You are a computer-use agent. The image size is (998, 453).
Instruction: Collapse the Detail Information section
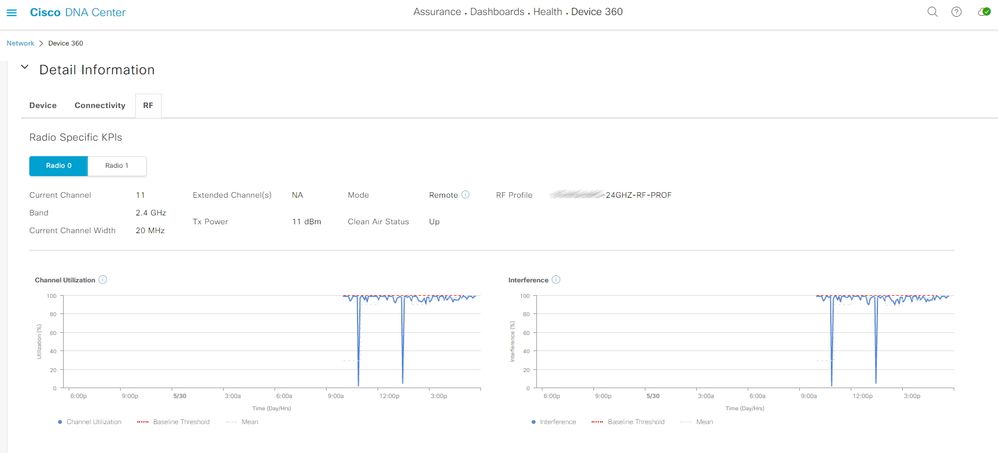click(24, 67)
